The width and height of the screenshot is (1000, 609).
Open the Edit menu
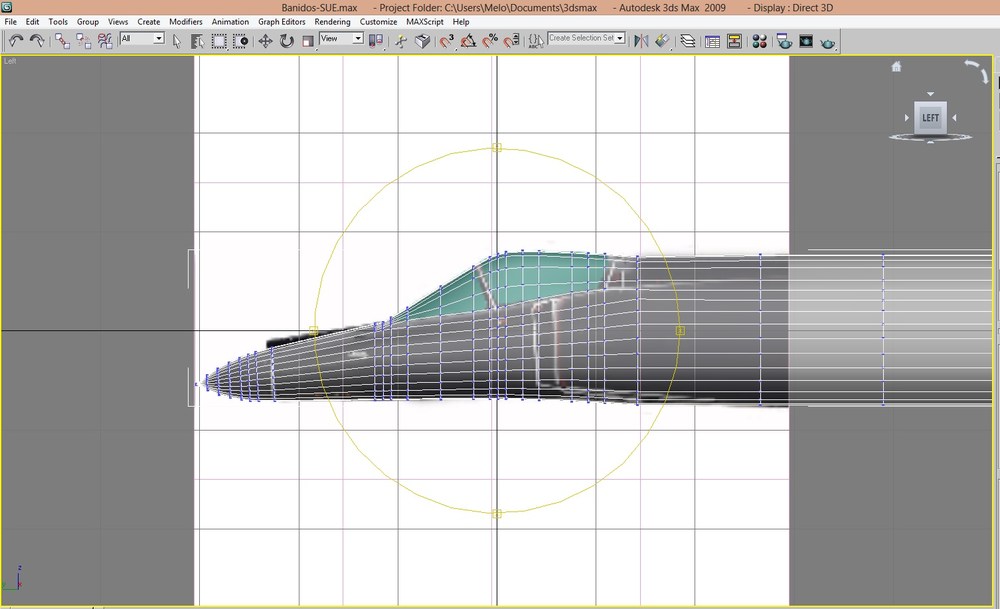pyautogui.click(x=33, y=22)
